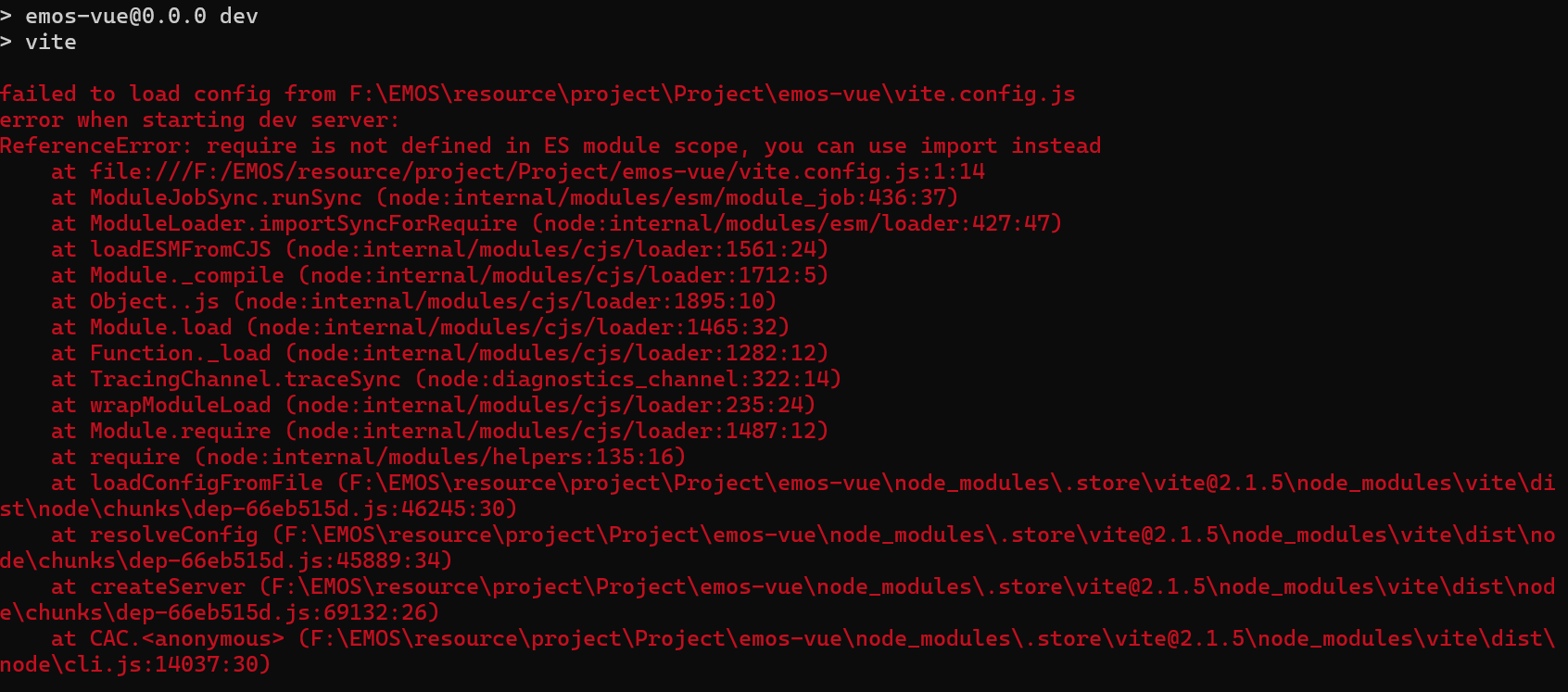Click the "error when starting dev server:" text
This screenshot has width=1568, height=692.
pyautogui.click(x=199, y=120)
